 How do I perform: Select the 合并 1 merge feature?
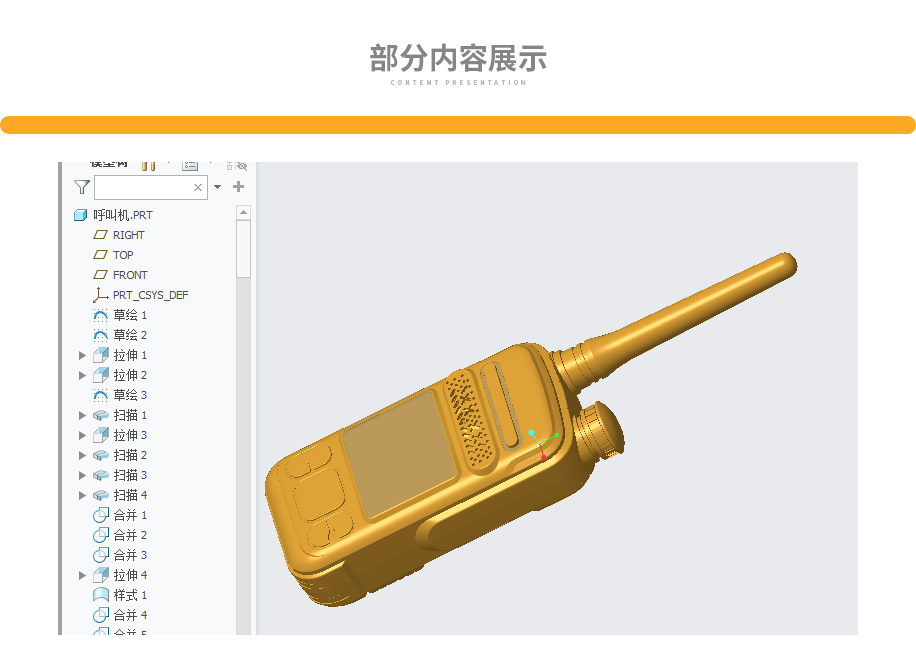tap(120, 515)
